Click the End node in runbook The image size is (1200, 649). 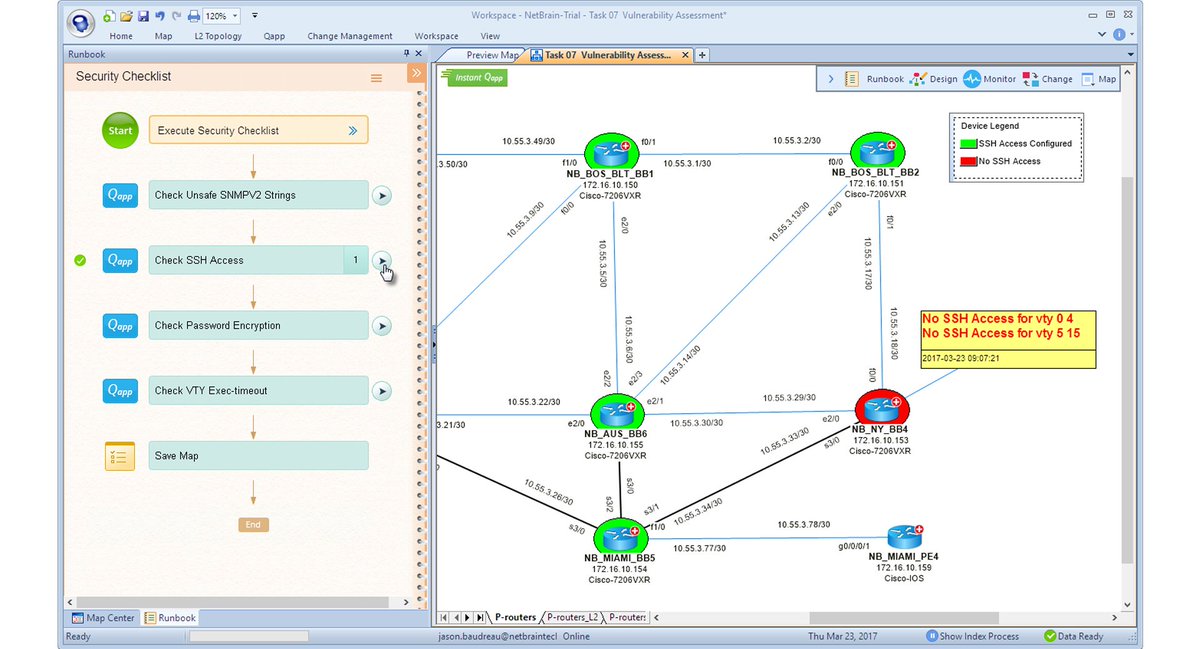click(253, 524)
